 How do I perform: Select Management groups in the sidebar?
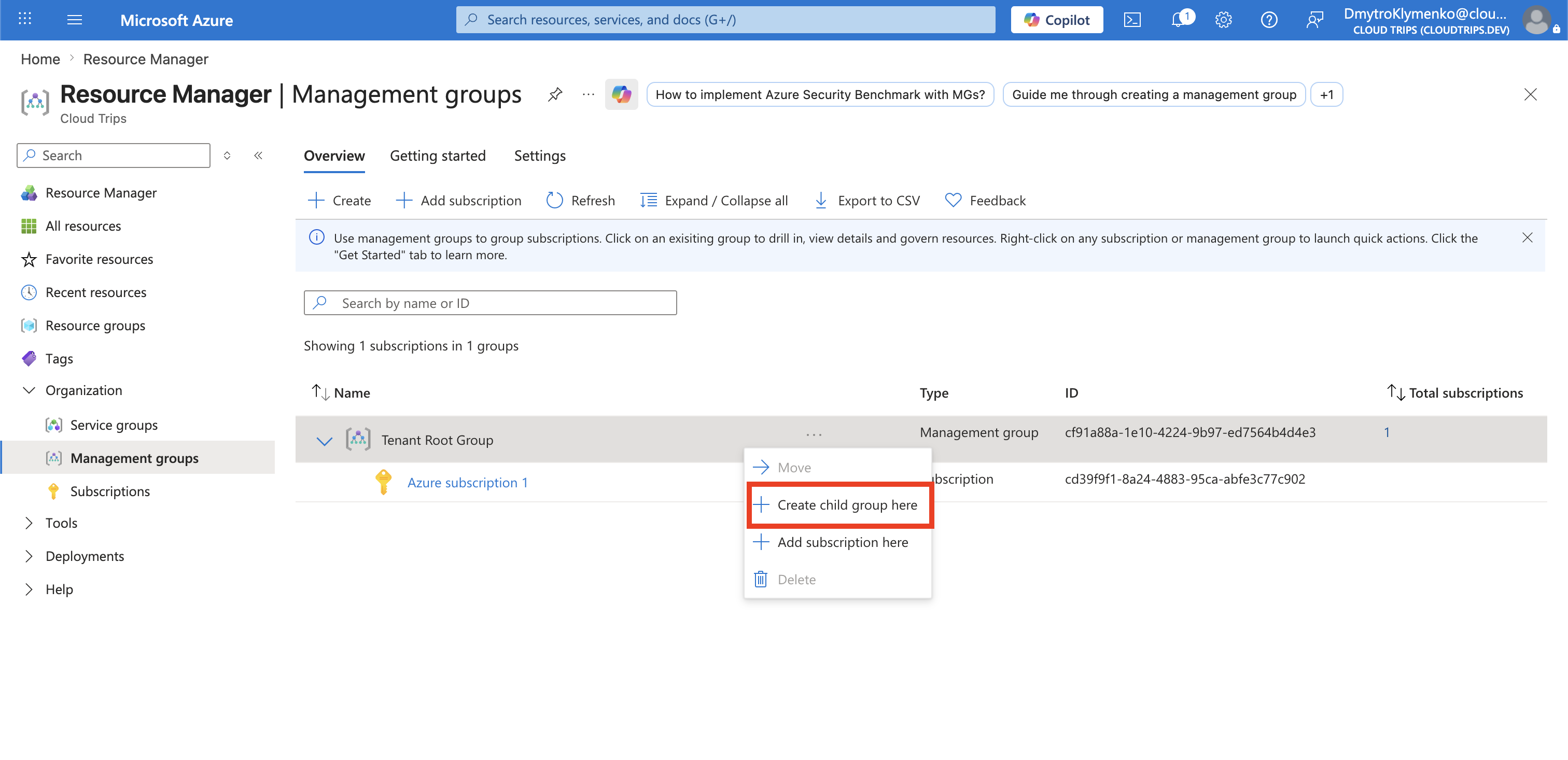click(138, 458)
